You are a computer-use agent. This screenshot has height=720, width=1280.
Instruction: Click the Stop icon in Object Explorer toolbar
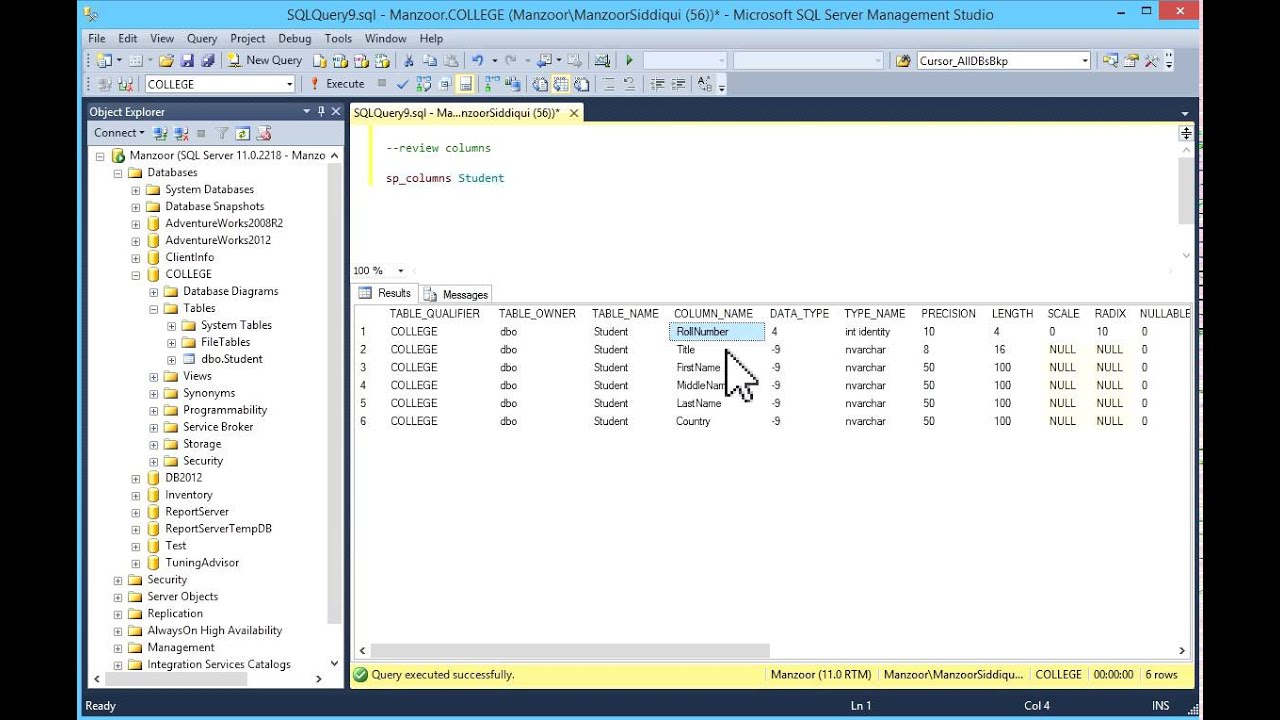point(201,133)
